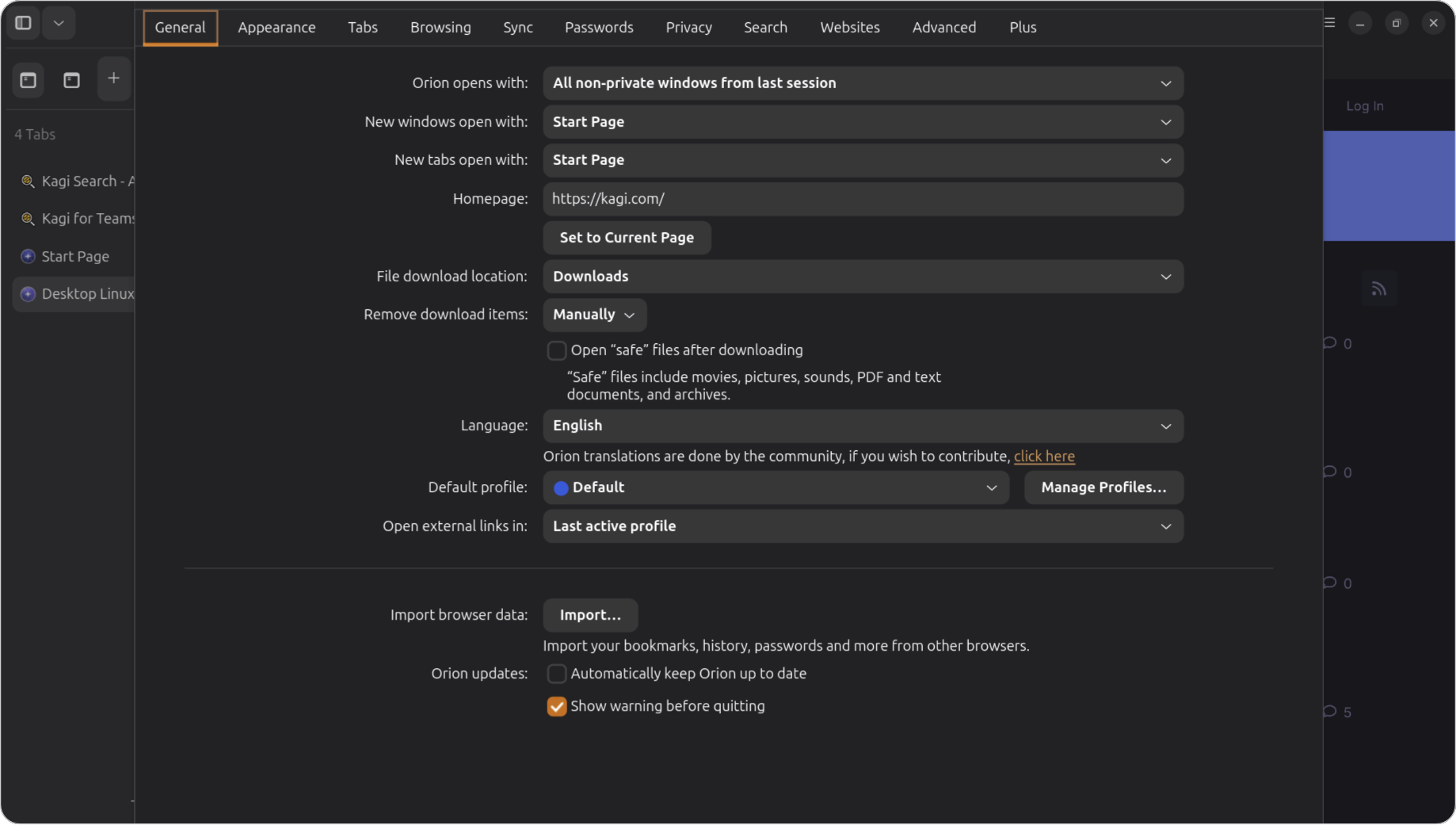Screen dimensions: 1456x825
Task: Toggle the sidebar panel icon
Action: [x=24, y=23]
